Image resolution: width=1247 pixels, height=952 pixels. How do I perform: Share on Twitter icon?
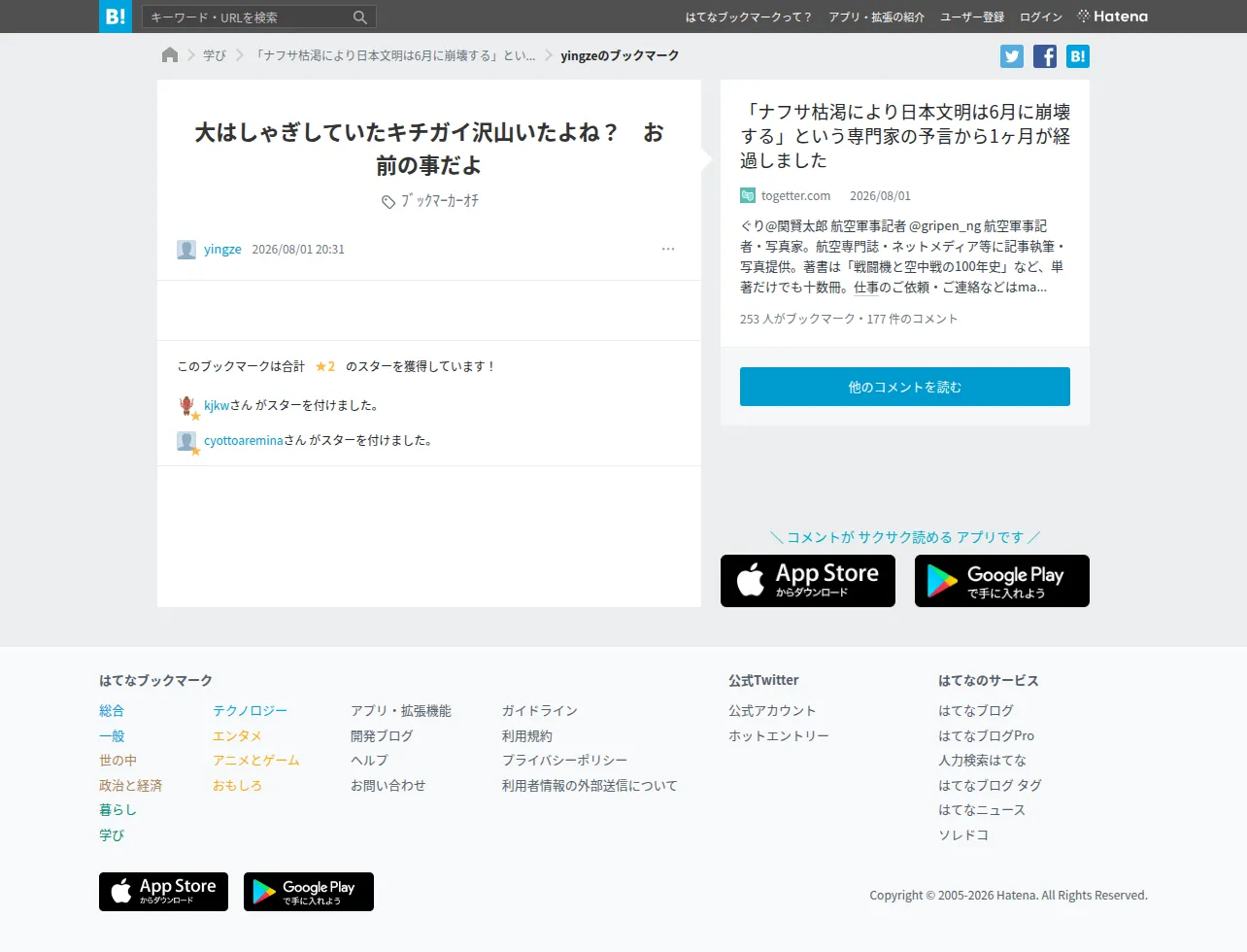tap(1012, 56)
